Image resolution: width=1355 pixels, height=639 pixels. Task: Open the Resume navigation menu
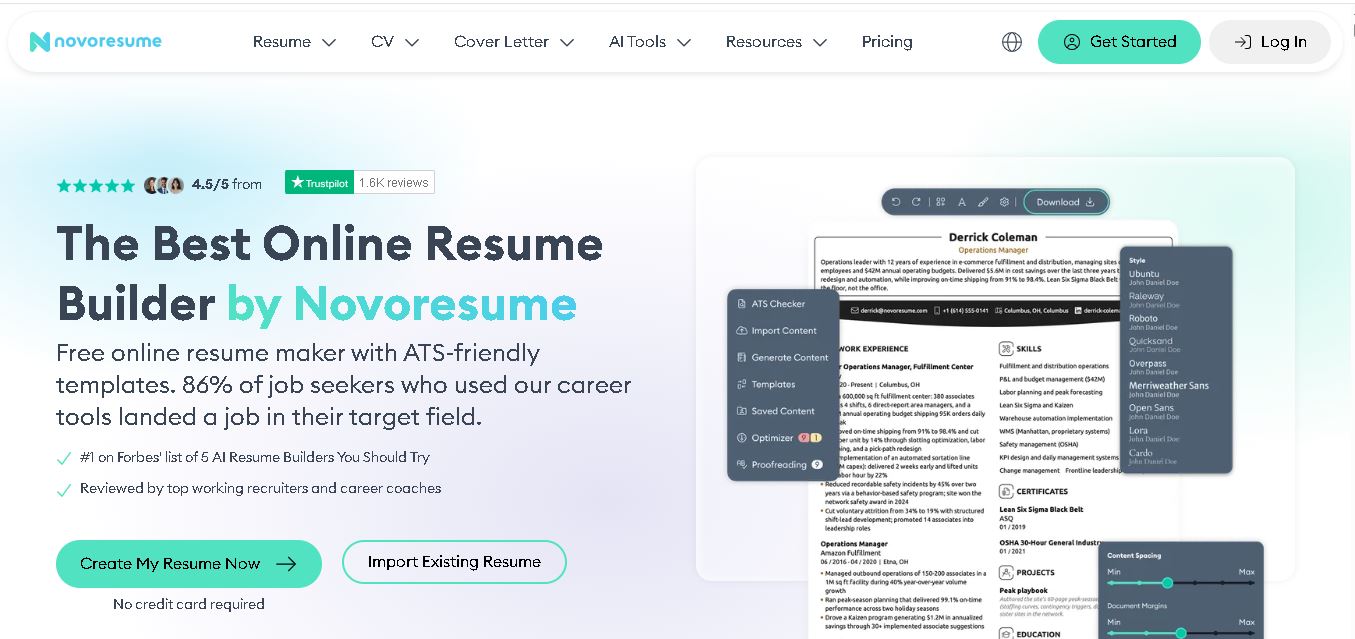coord(294,42)
